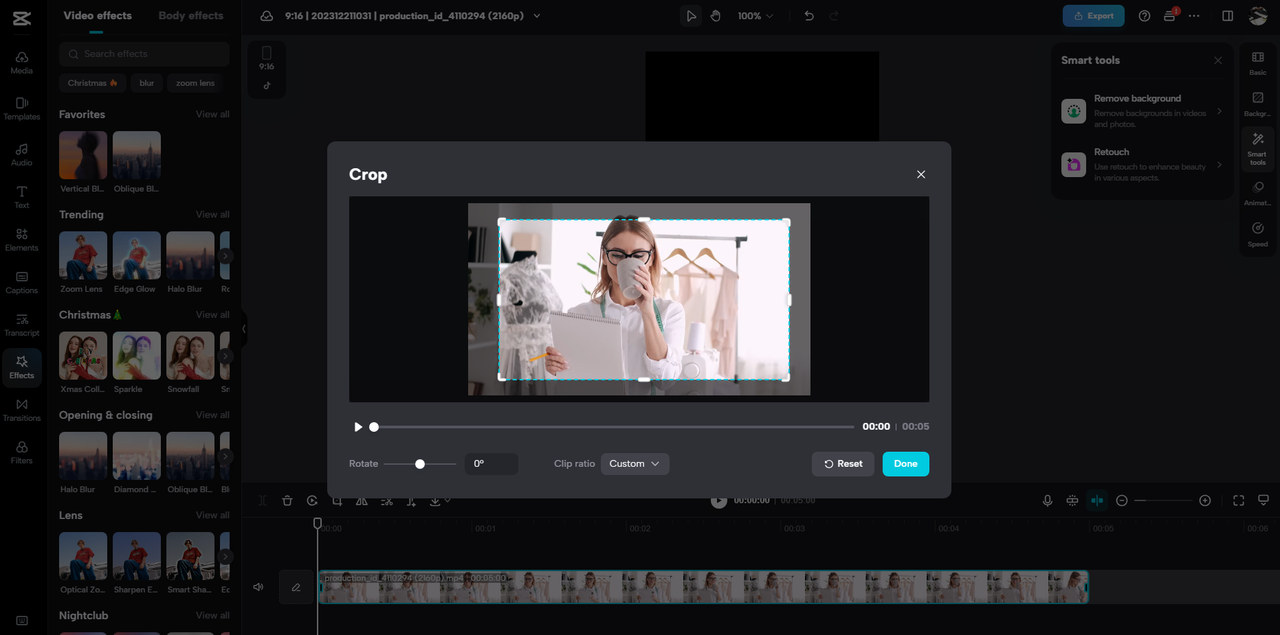The width and height of the screenshot is (1280, 635).
Task: Click the Export button
Action: tap(1093, 15)
